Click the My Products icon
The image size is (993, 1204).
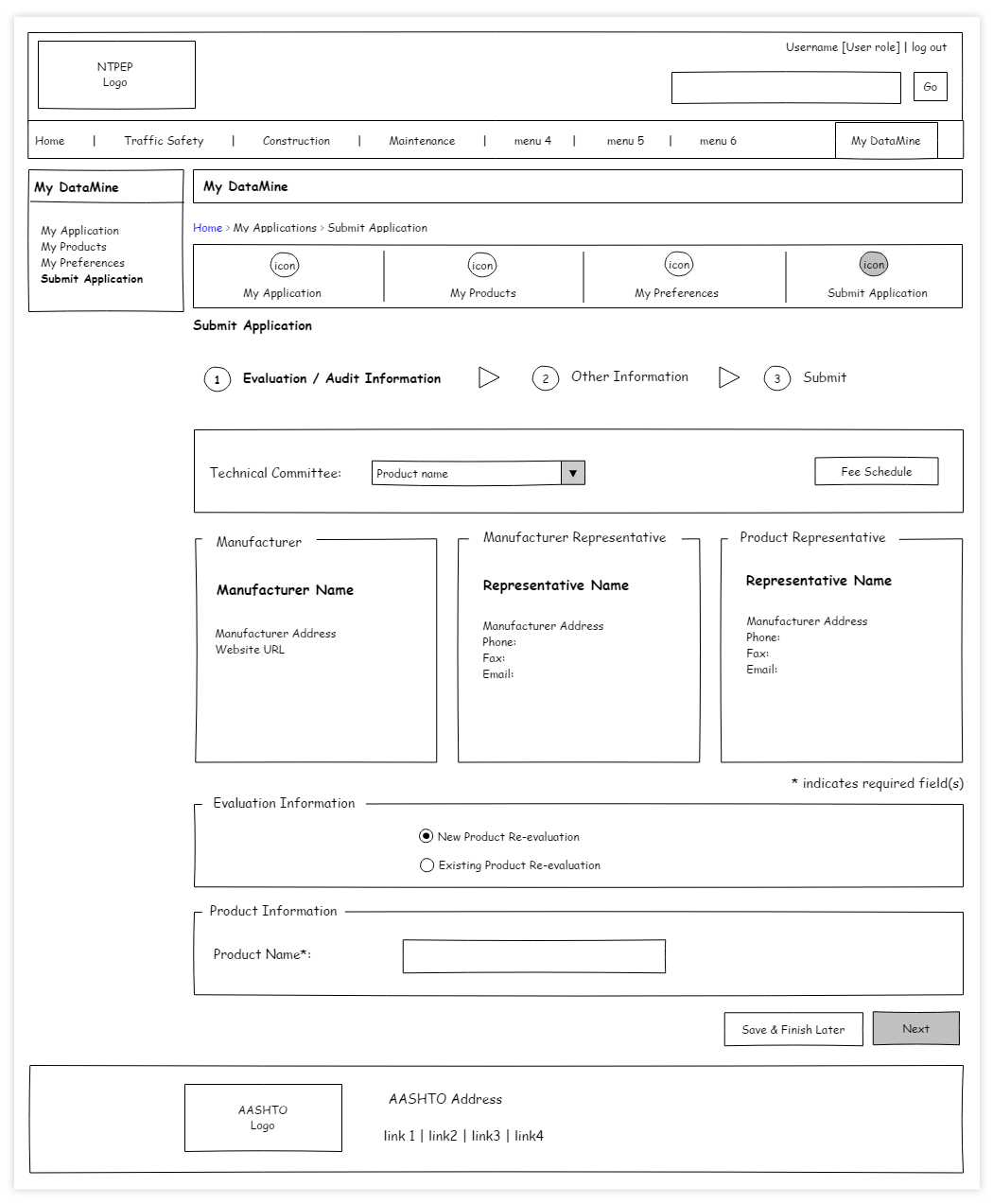[x=482, y=265]
